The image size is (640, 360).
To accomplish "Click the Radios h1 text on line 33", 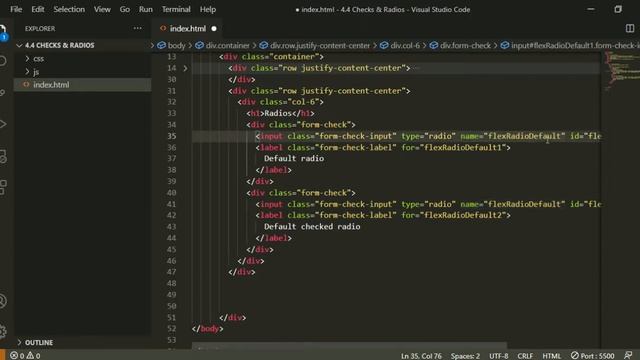I will click(278, 113).
